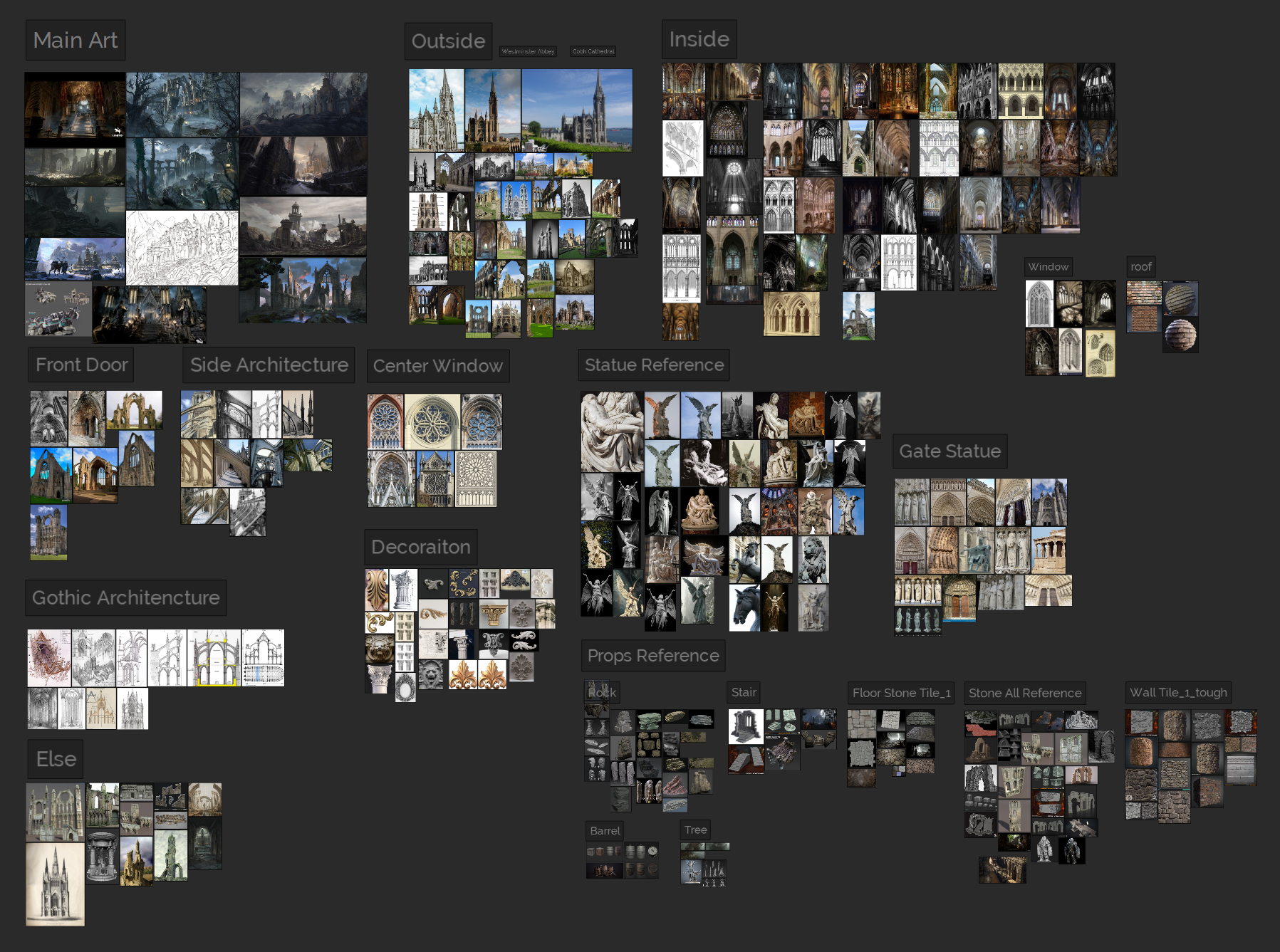Image resolution: width=1280 pixels, height=952 pixels.
Task: Select the Statue Reference label
Action: pos(654,365)
